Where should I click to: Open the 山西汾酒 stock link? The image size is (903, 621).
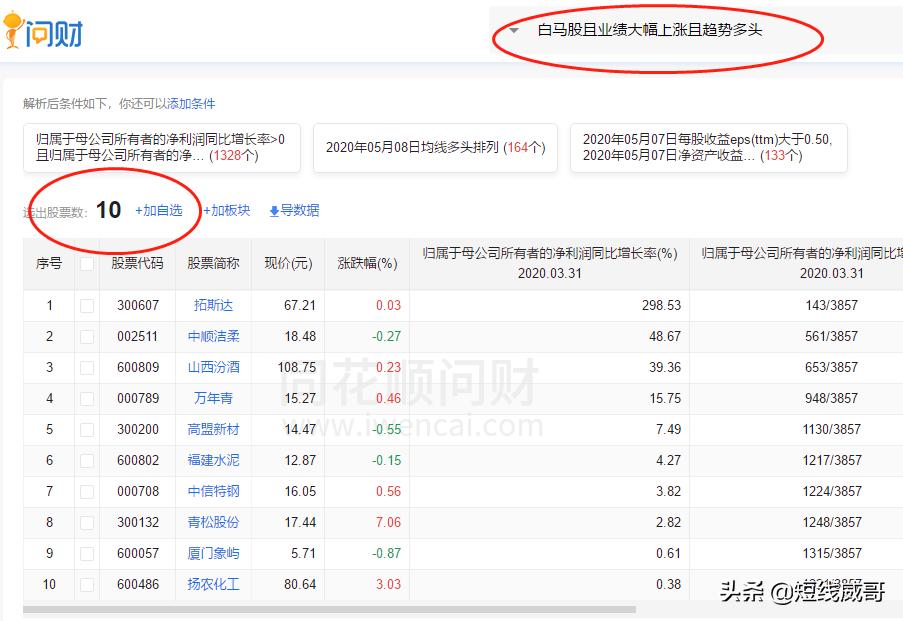tap(212, 367)
